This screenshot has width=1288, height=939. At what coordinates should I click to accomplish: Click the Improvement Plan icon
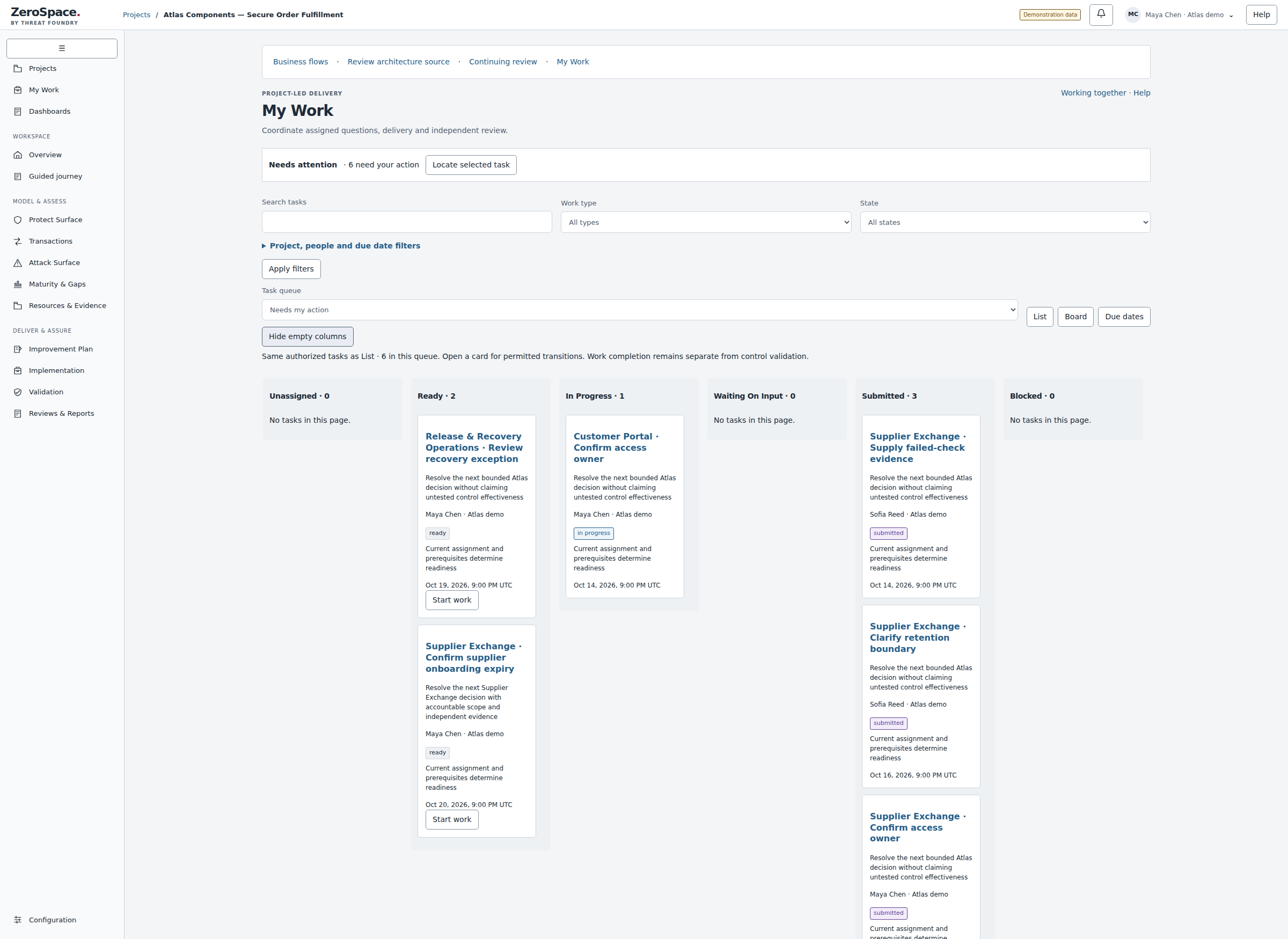tap(18, 349)
